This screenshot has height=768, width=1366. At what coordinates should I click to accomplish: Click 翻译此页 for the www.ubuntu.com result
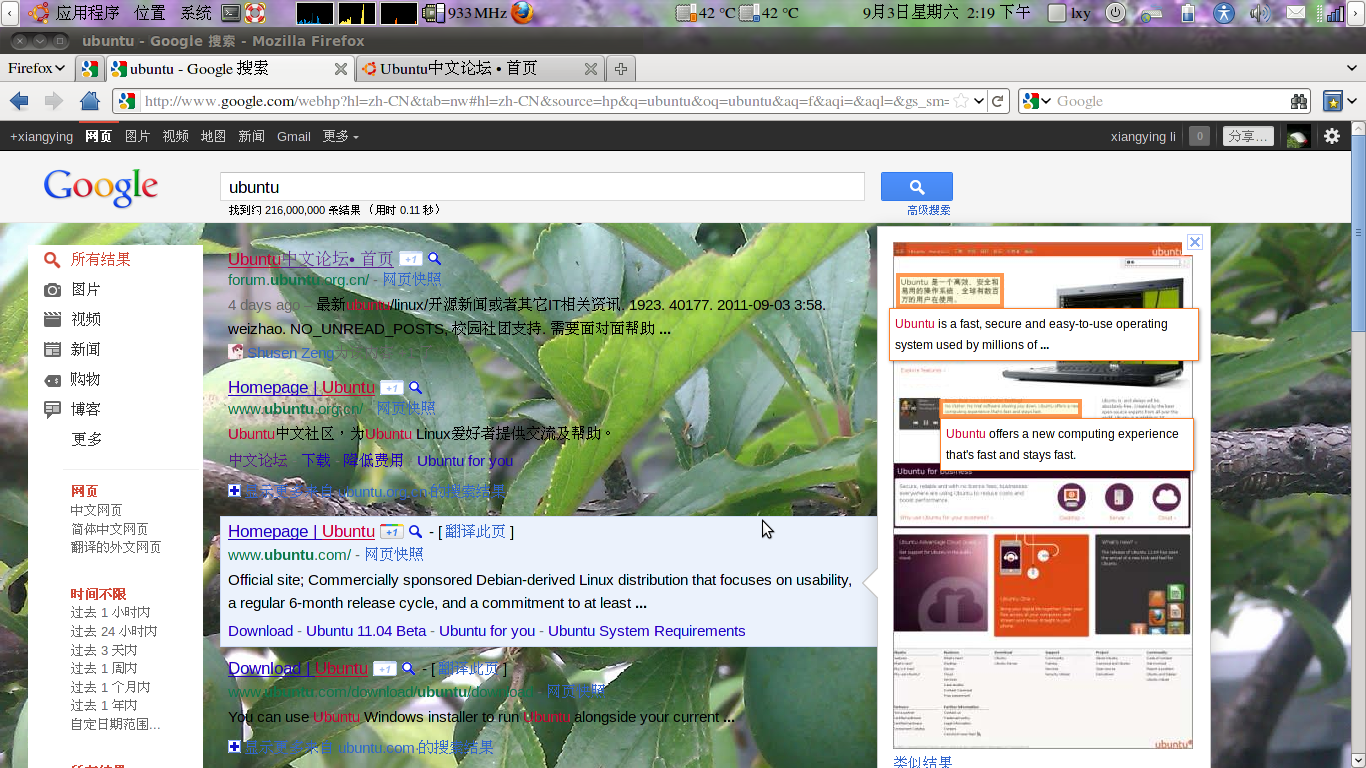(x=475, y=532)
